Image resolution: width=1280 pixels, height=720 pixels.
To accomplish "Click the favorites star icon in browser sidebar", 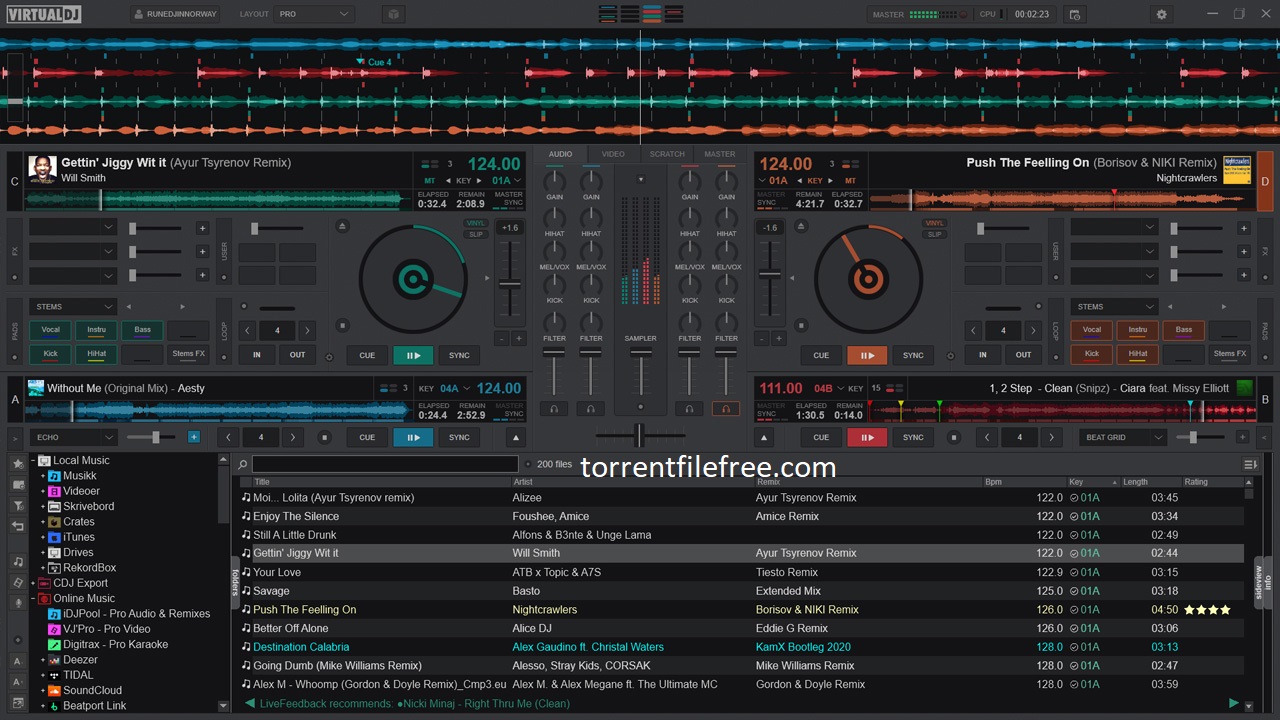I will click(x=17, y=464).
